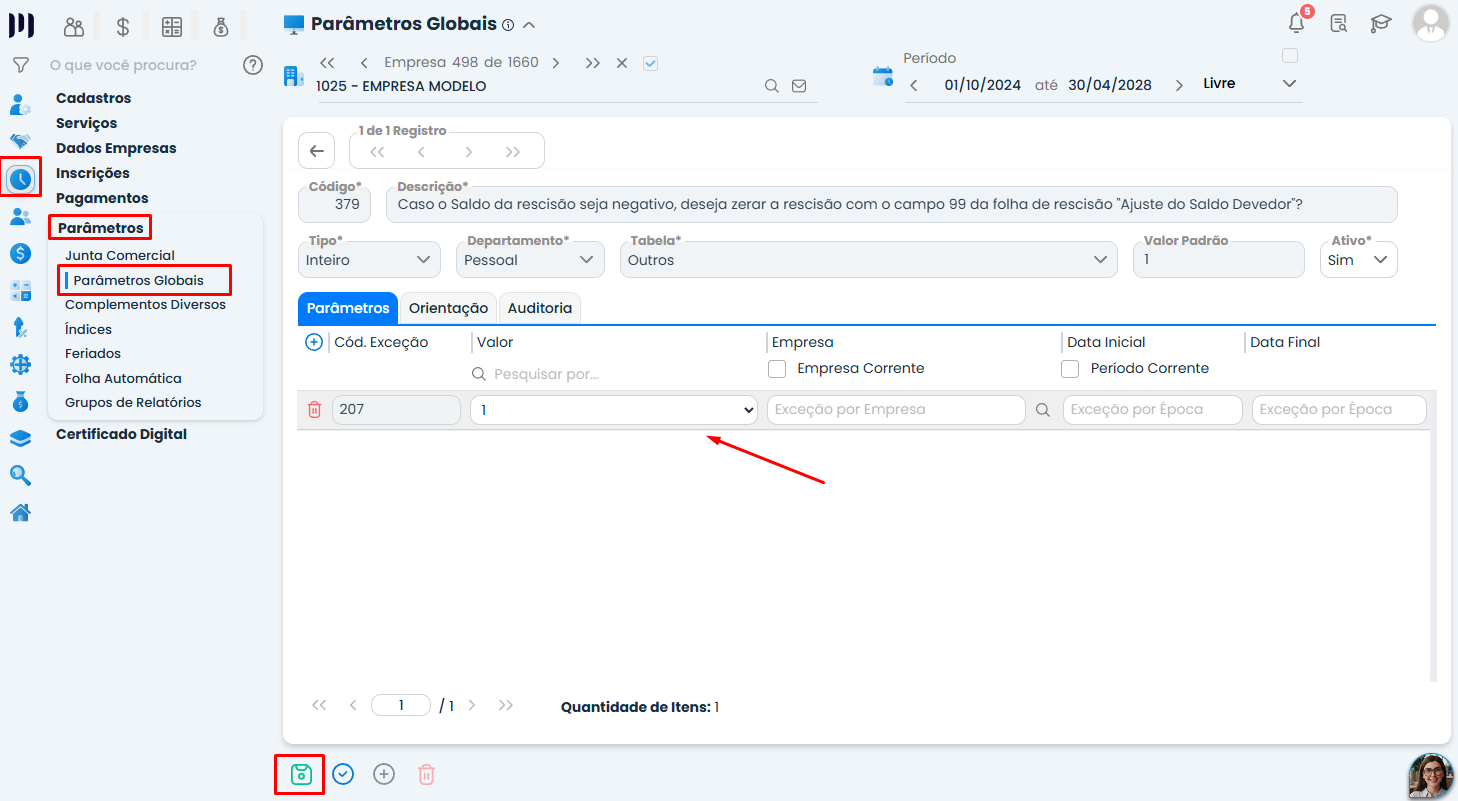Toggle the checkbox above the Livre dropdown
The image size is (1458, 801).
click(1290, 56)
